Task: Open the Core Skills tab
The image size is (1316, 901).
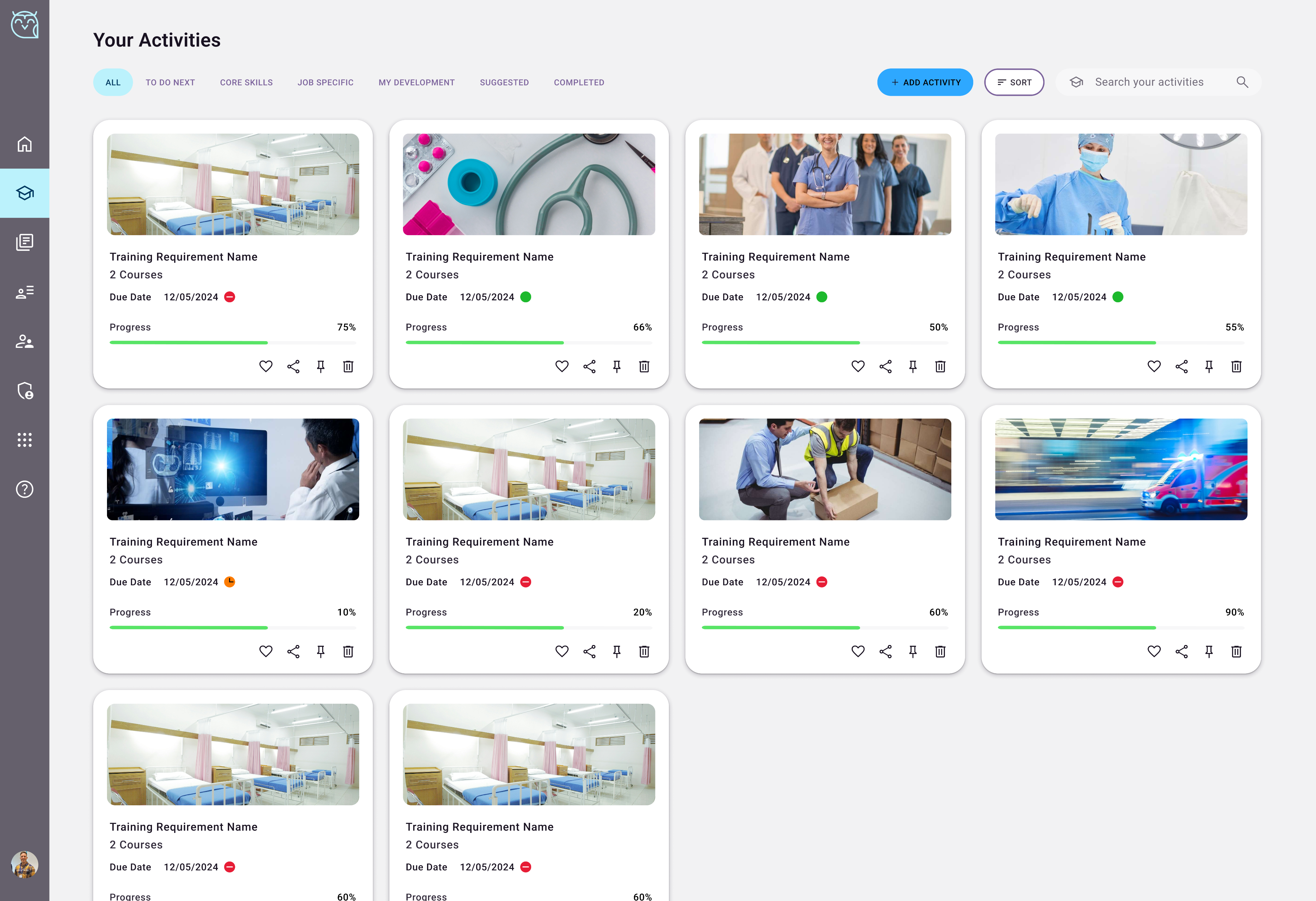Action: coord(246,82)
